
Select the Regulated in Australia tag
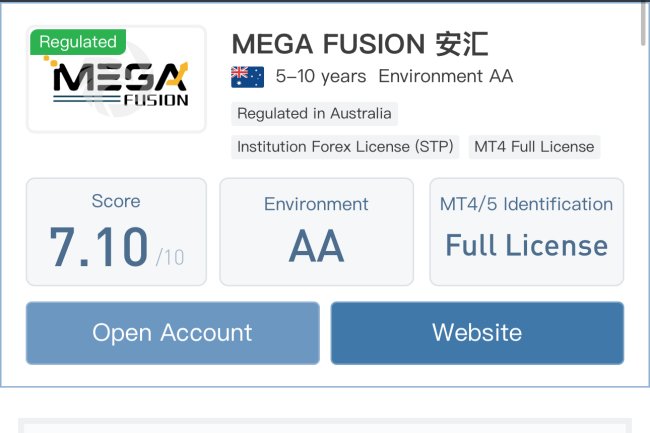[314, 113]
